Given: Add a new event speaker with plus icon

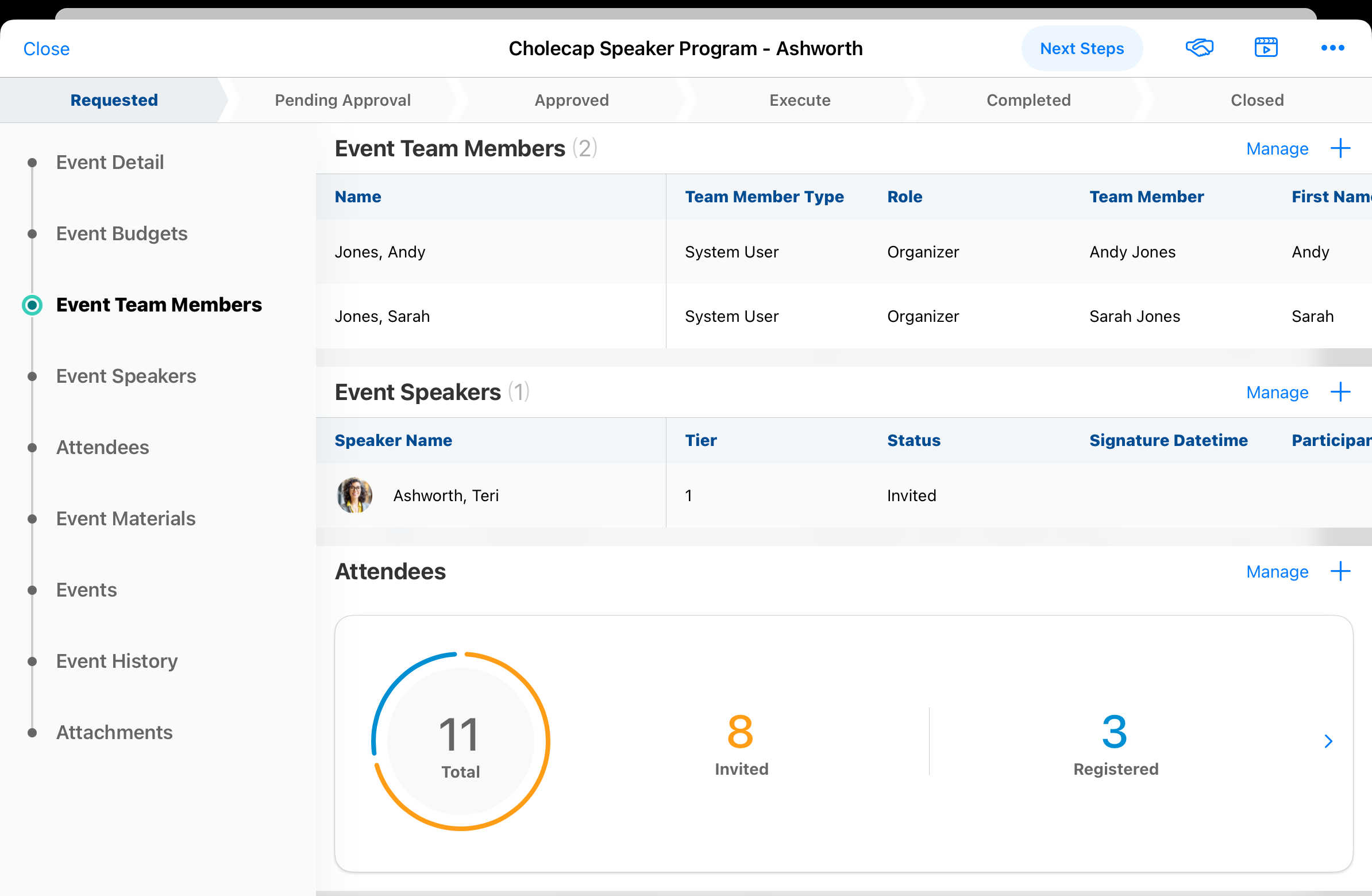Looking at the screenshot, I should coord(1340,392).
